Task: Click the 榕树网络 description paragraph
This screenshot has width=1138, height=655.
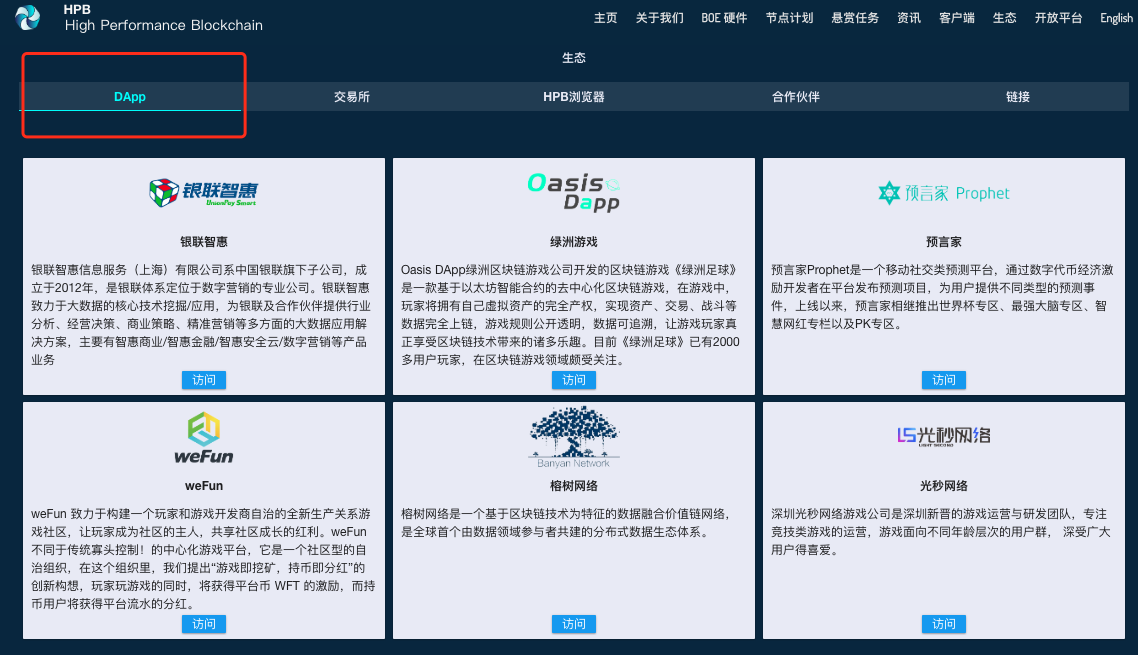Action: [565, 523]
